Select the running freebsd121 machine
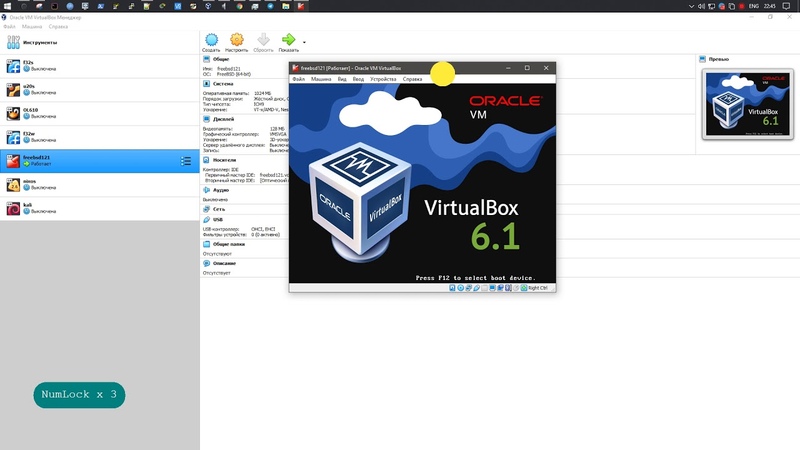800x450 pixels. [99, 161]
